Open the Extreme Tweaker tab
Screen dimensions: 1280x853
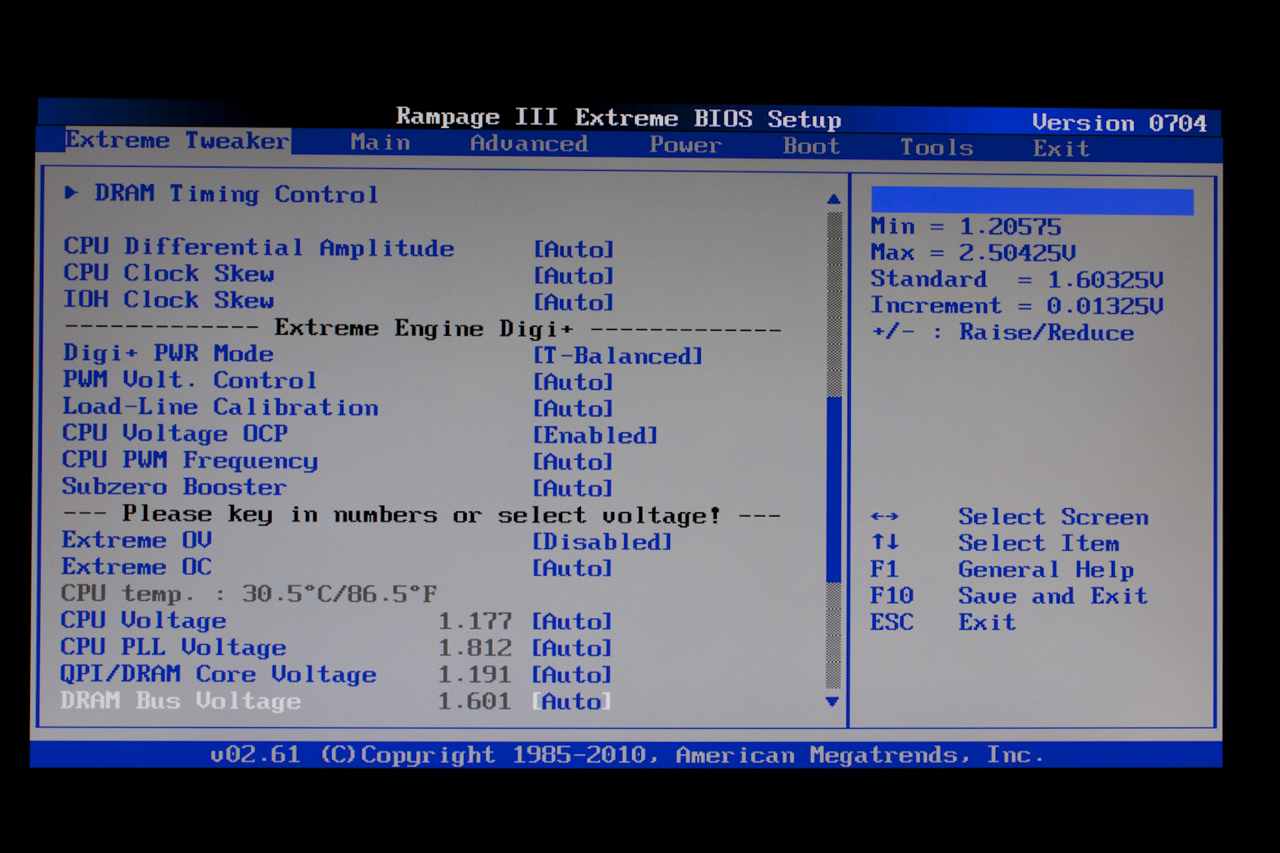[177, 140]
